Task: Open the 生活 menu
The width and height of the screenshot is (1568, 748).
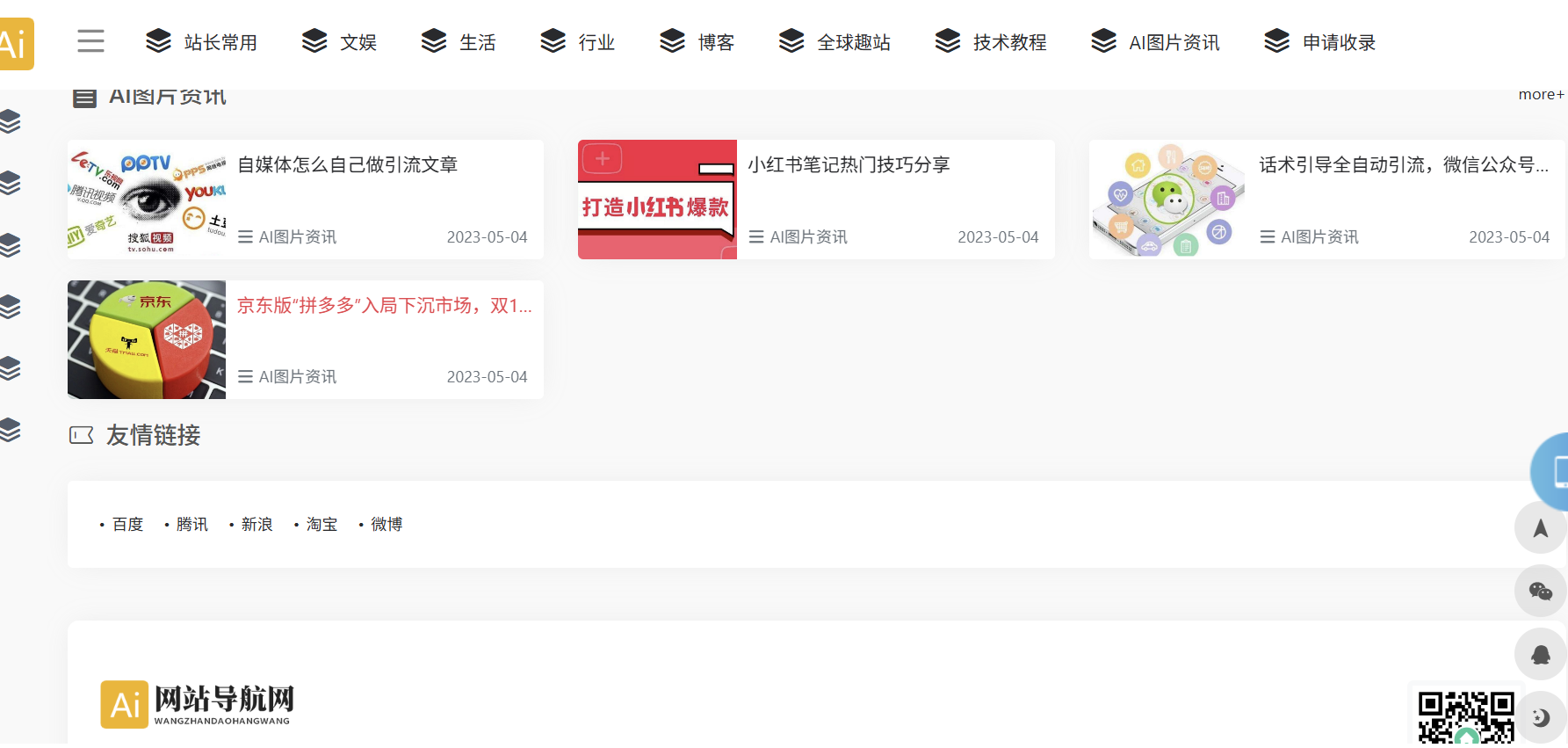Action: pyautogui.click(x=459, y=41)
